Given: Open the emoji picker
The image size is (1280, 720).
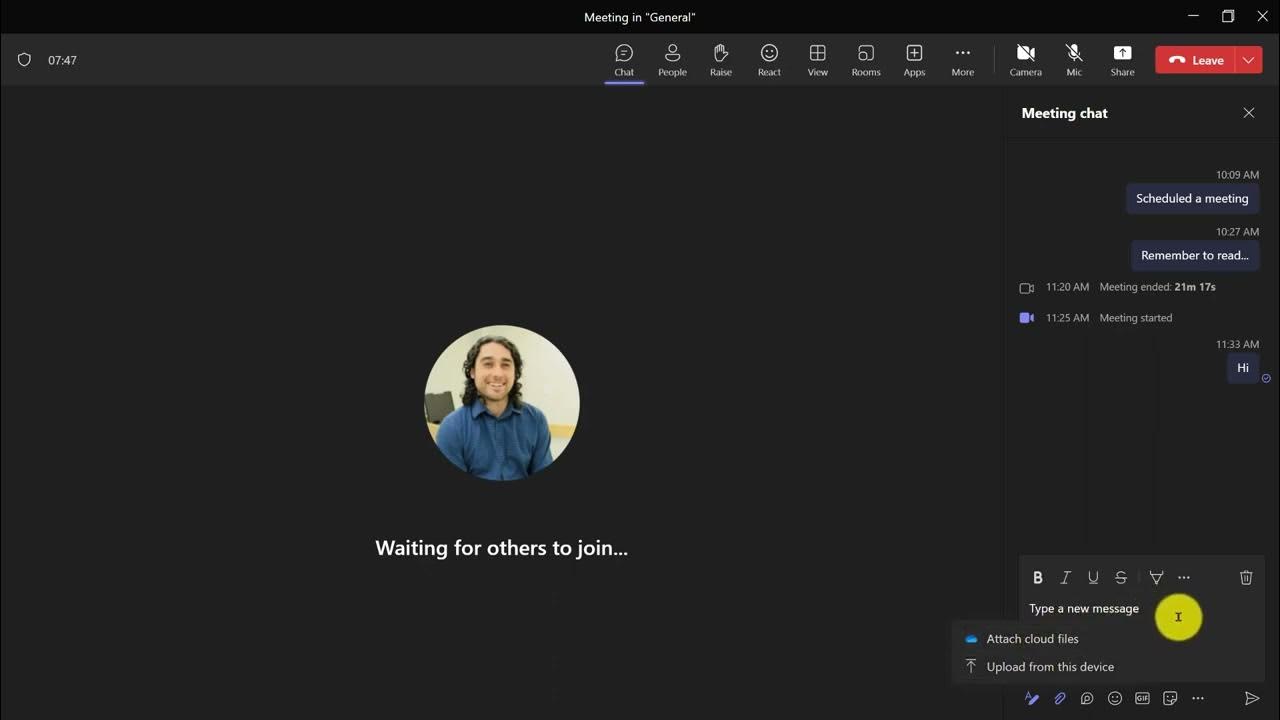Looking at the screenshot, I should coord(1115,698).
